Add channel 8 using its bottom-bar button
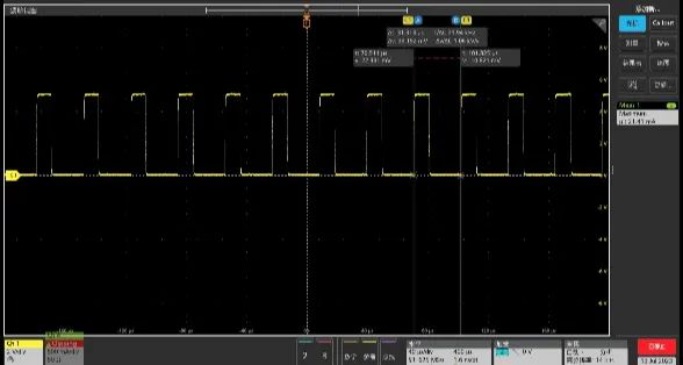Image resolution: width=683 pixels, height=365 pixels. 324,352
